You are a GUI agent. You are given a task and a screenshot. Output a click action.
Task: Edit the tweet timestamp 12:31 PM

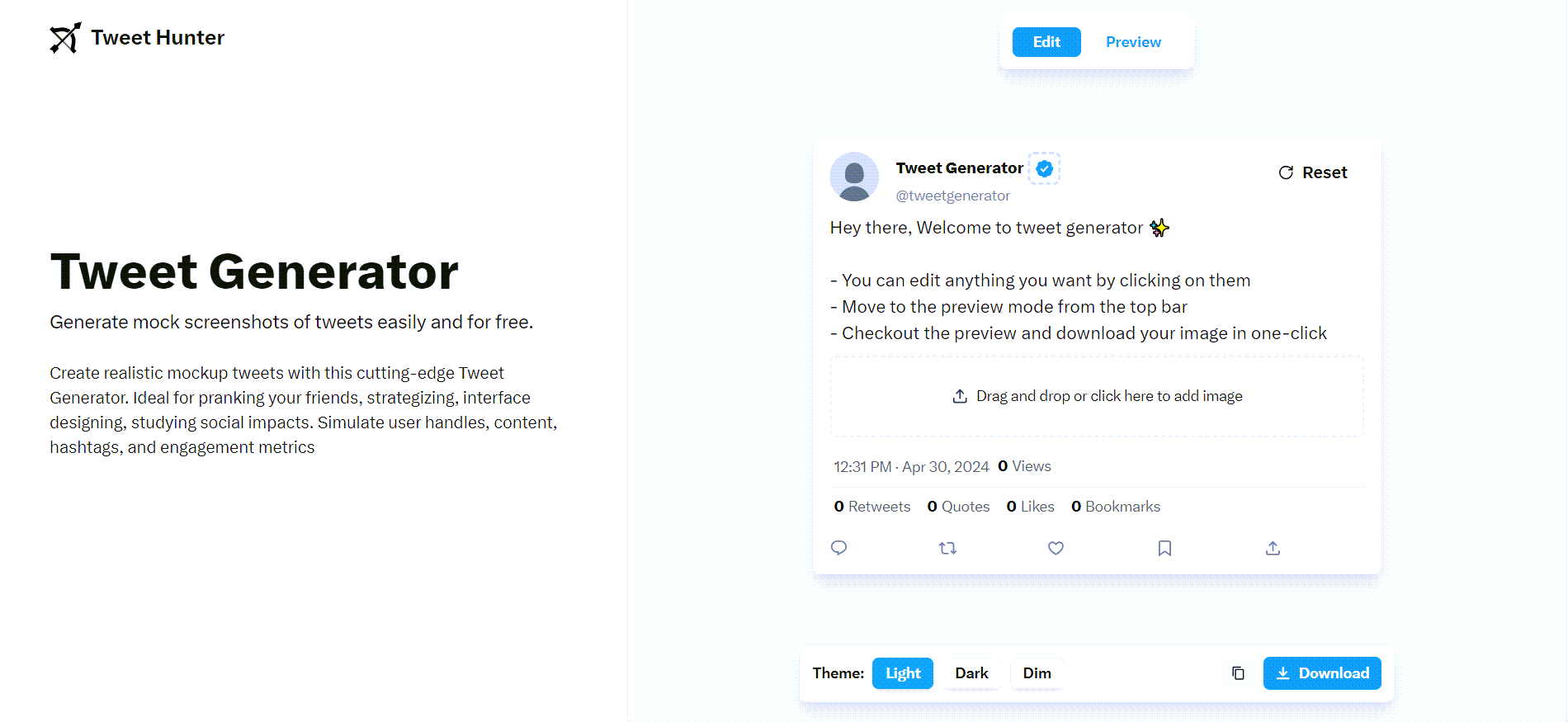(x=861, y=465)
